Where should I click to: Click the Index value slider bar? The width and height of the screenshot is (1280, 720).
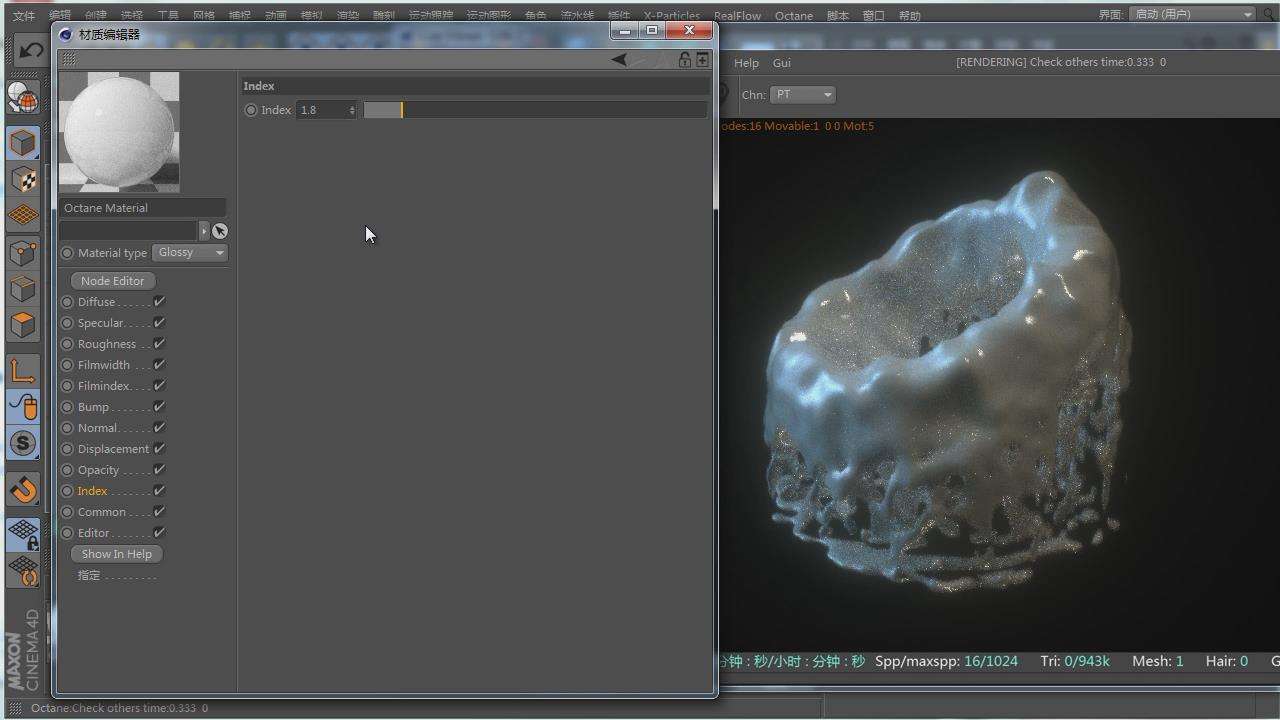[534, 110]
